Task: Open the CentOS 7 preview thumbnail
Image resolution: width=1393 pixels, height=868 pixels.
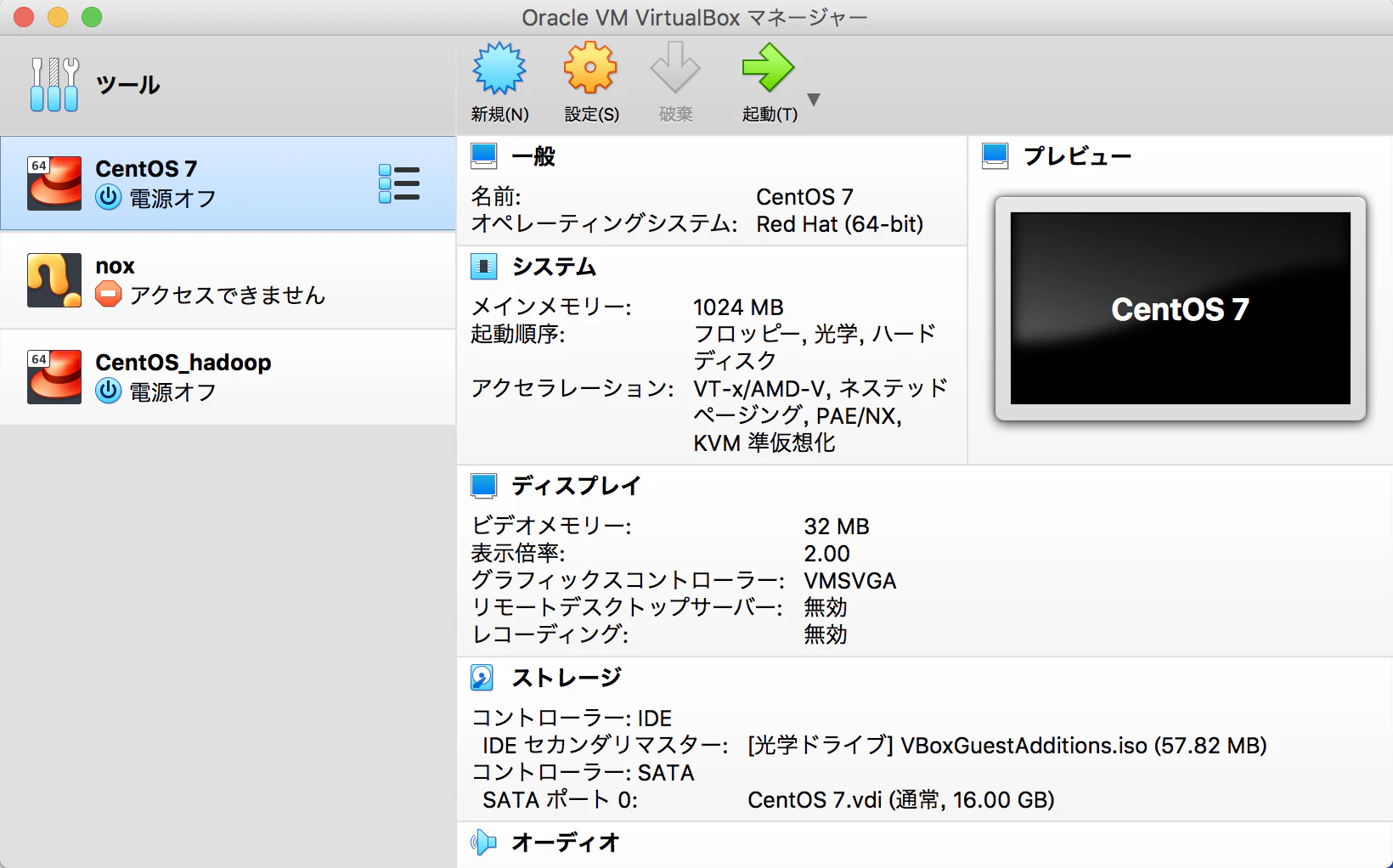Action: tap(1179, 309)
